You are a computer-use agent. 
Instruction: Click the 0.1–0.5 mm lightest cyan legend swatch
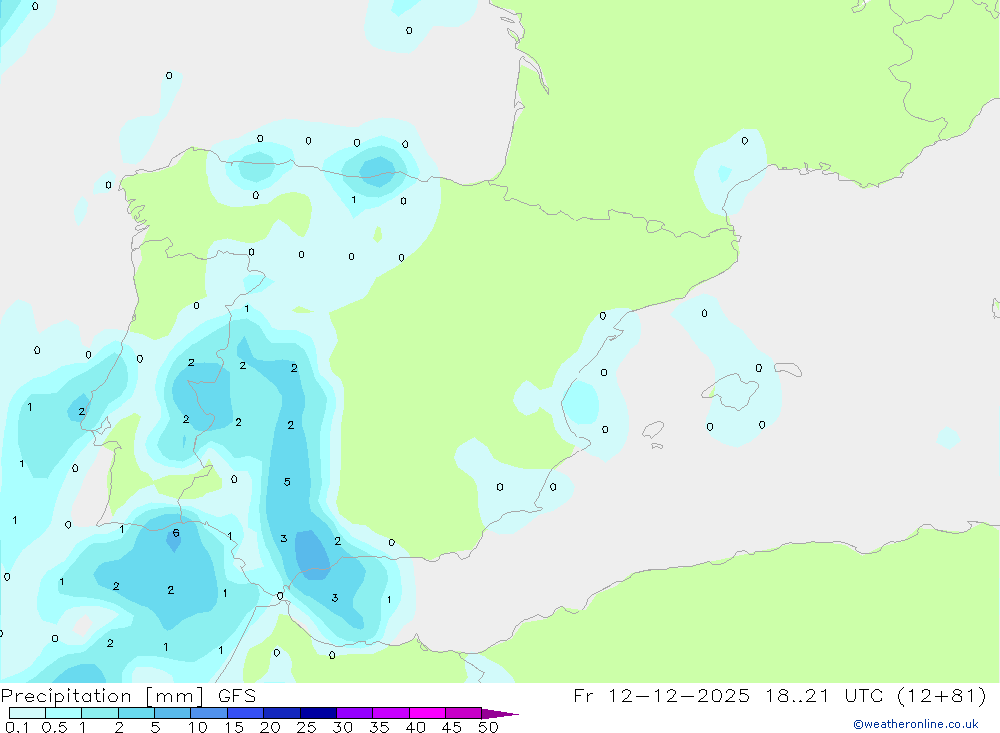click(27, 713)
